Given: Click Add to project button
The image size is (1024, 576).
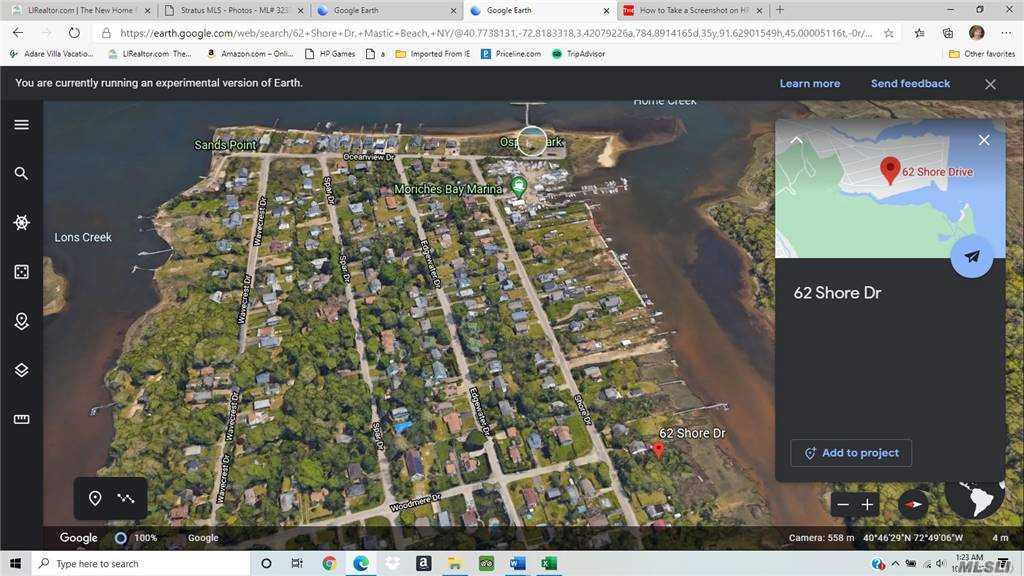Looking at the screenshot, I should (x=851, y=453).
